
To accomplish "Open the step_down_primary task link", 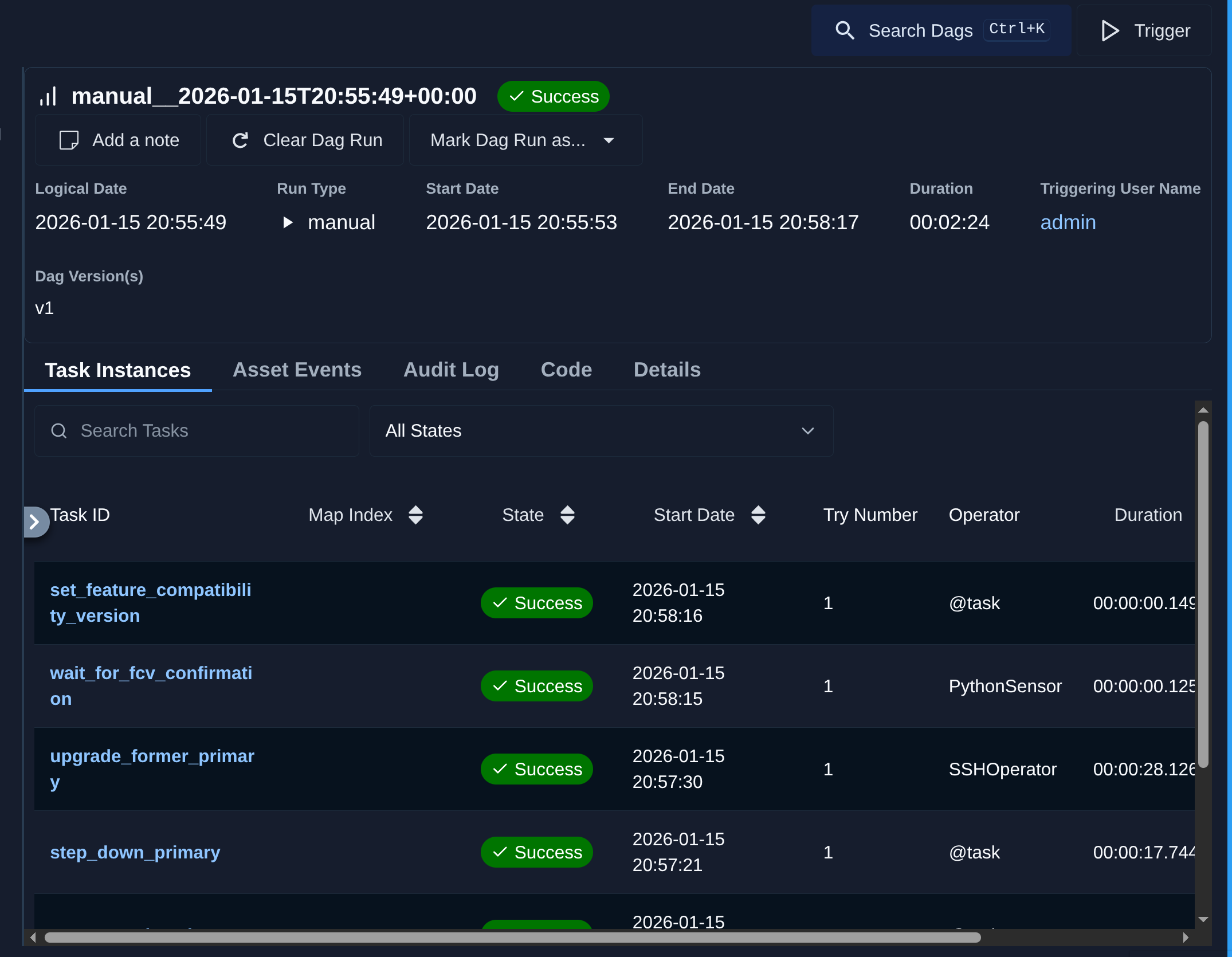I will pyautogui.click(x=135, y=852).
